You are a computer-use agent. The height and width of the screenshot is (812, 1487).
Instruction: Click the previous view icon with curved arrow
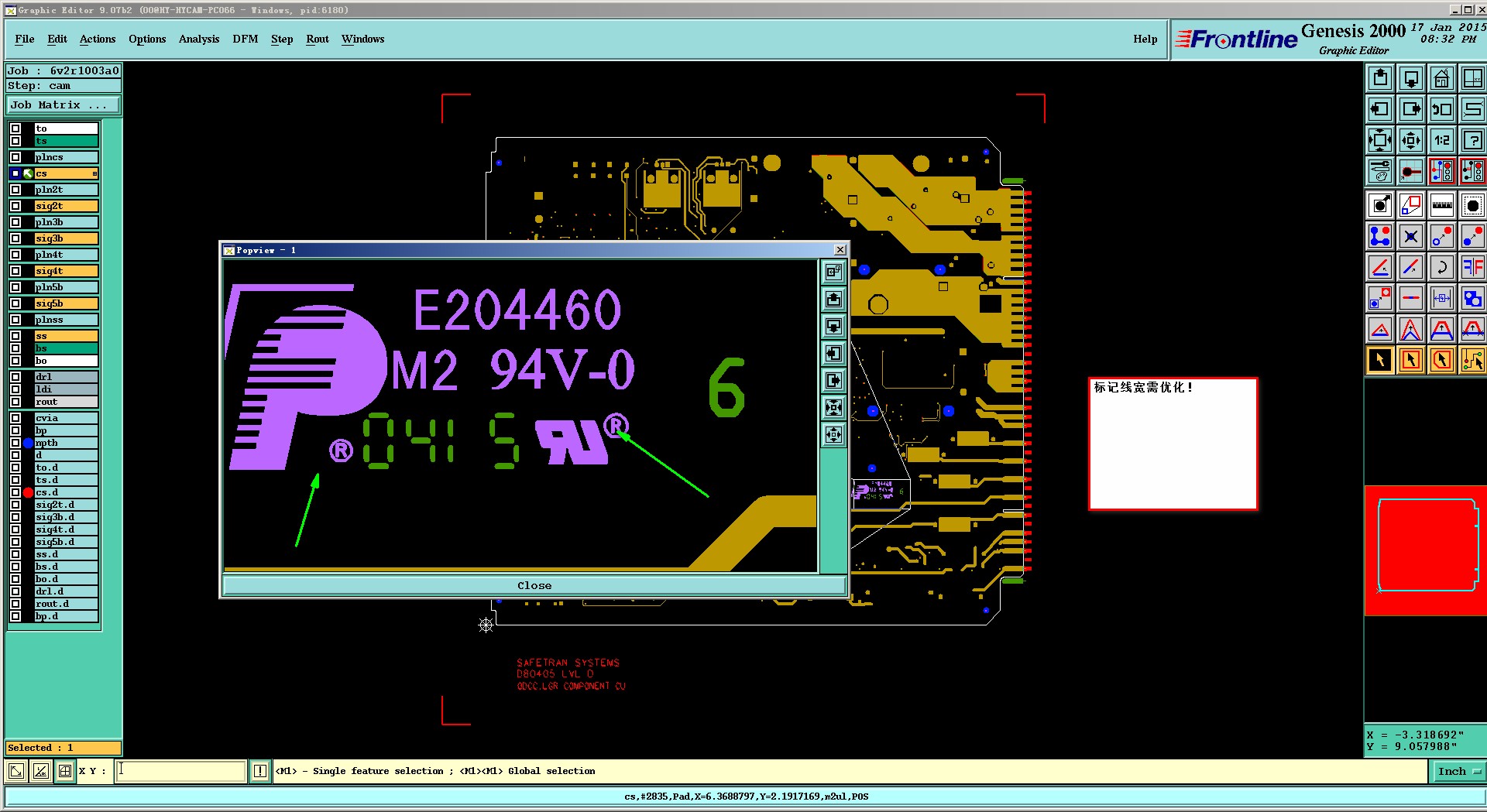tap(1442, 109)
